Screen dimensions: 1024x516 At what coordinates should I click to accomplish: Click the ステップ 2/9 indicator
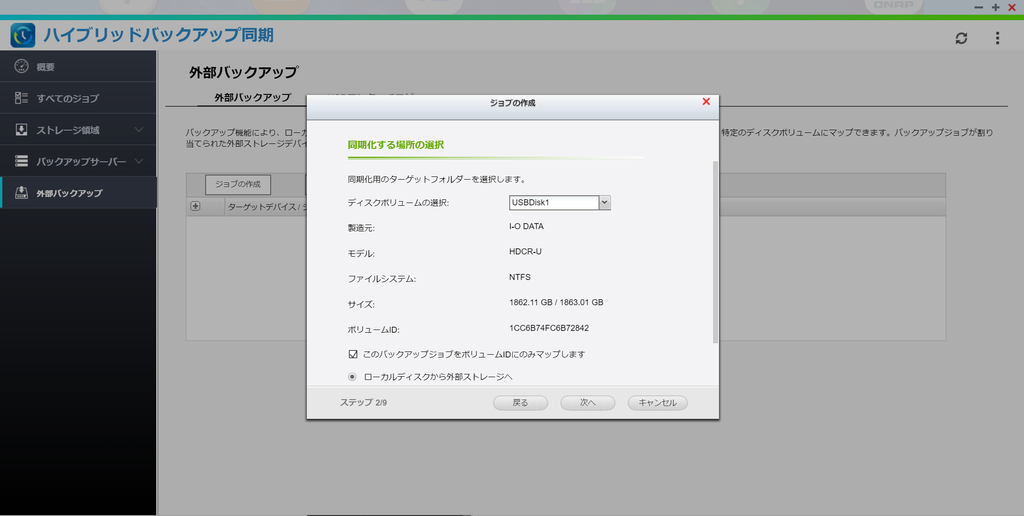click(363, 403)
